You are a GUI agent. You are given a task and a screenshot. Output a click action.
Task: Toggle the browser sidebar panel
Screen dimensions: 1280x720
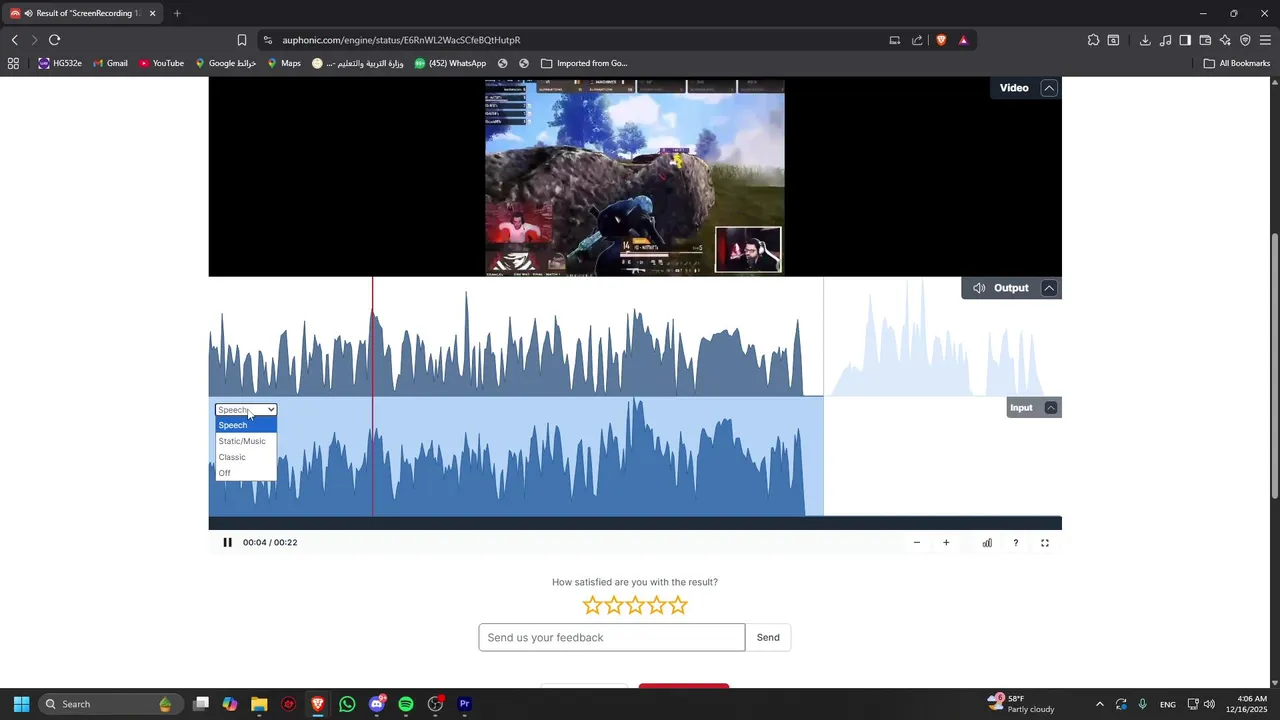1185,40
